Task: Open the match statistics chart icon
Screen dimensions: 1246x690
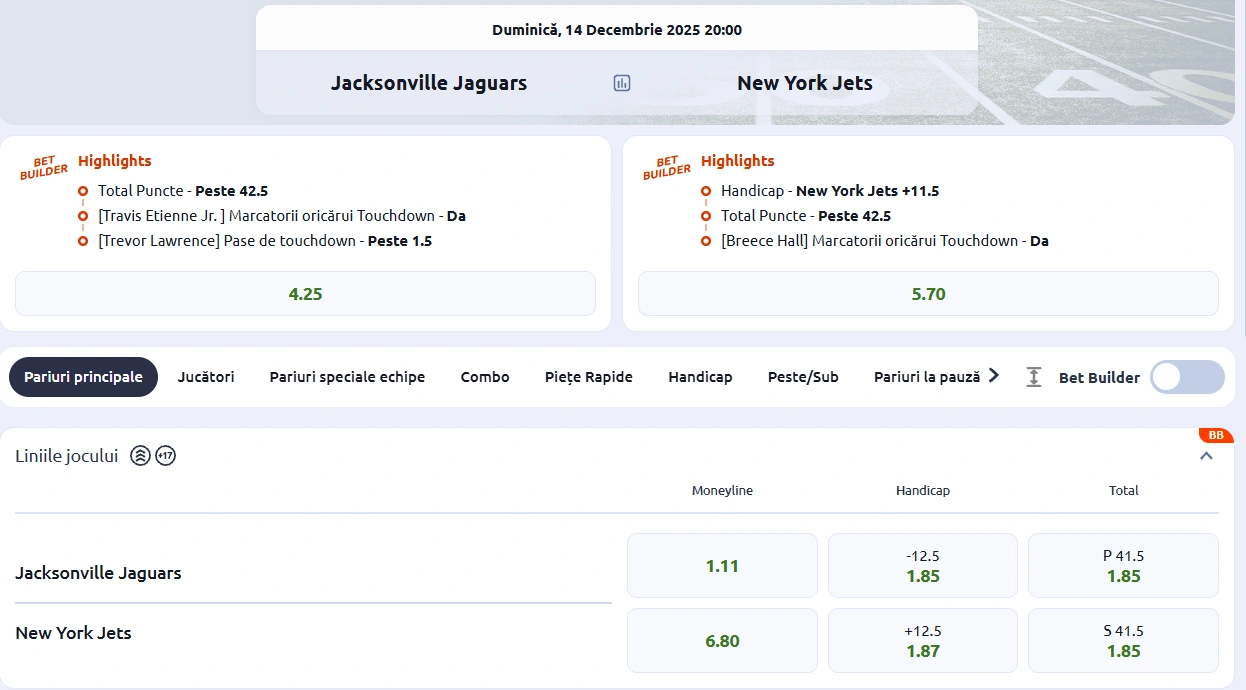Action: [621, 83]
